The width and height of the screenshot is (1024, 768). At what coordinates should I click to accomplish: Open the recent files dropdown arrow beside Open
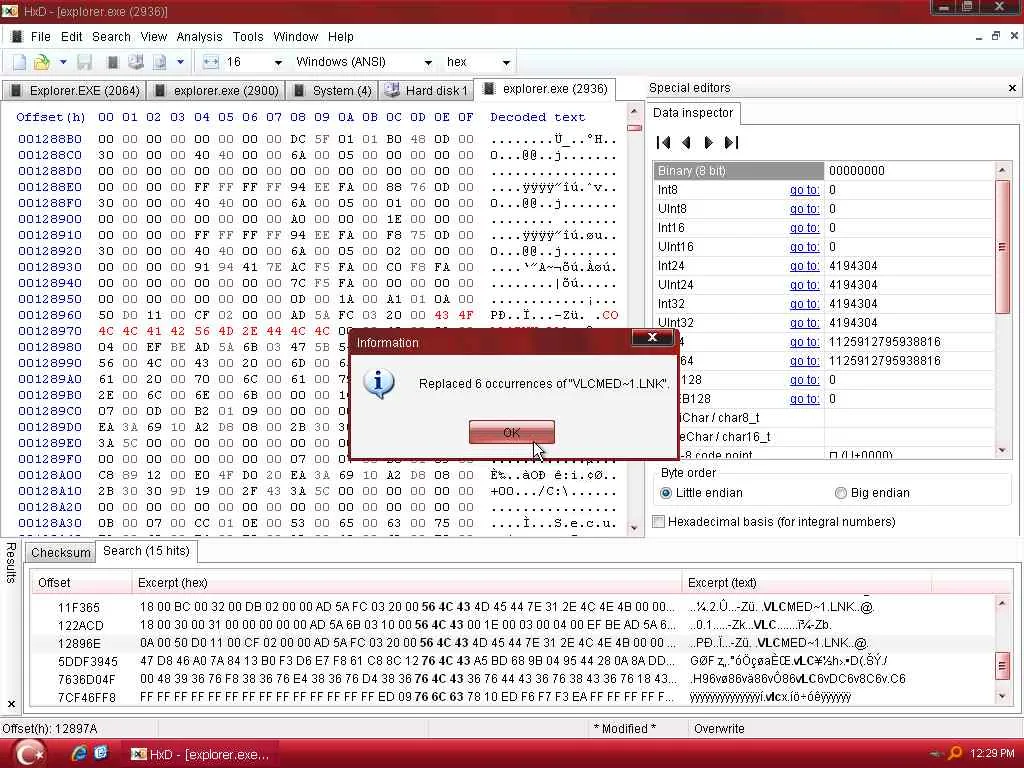(63, 62)
